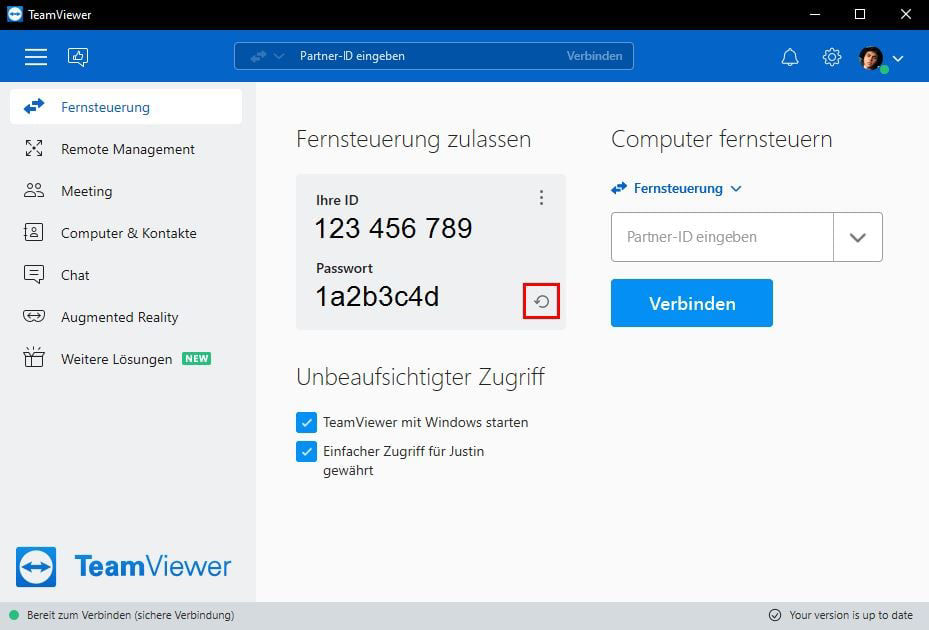Click the Meeting people icon
929x630 pixels.
coord(34,190)
